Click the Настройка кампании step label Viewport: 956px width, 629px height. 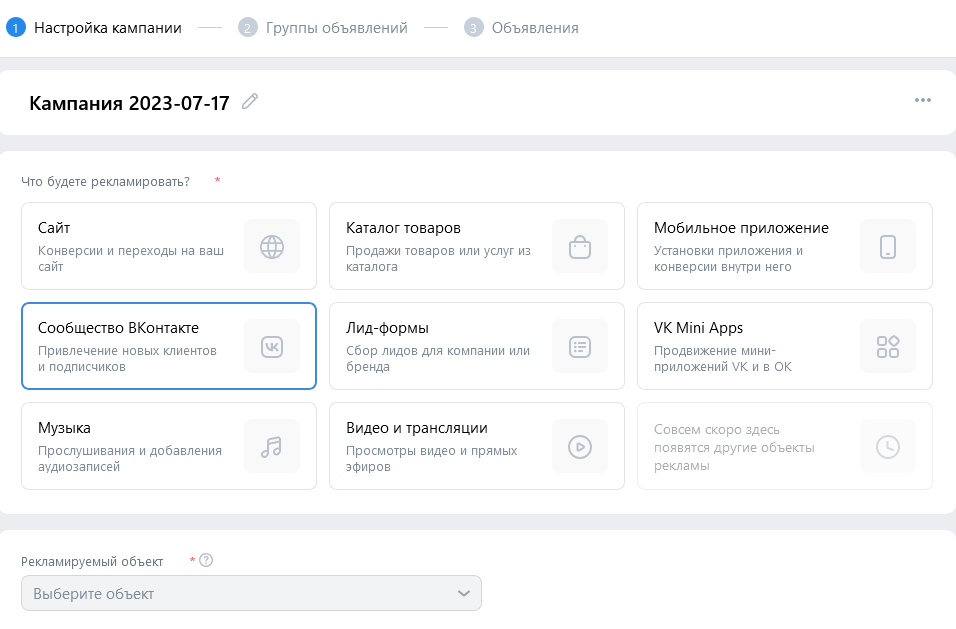(x=107, y=28)
